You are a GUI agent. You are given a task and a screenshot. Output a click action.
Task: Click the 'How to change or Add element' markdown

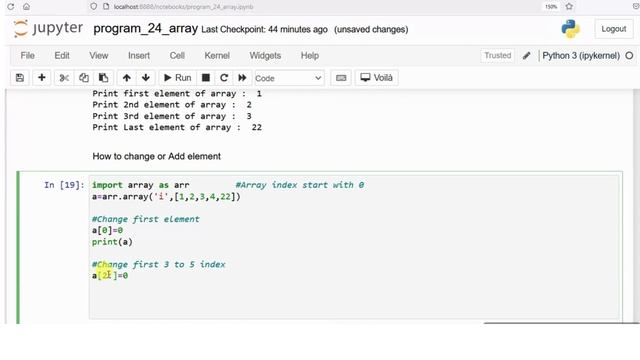[x=156, y=156]
